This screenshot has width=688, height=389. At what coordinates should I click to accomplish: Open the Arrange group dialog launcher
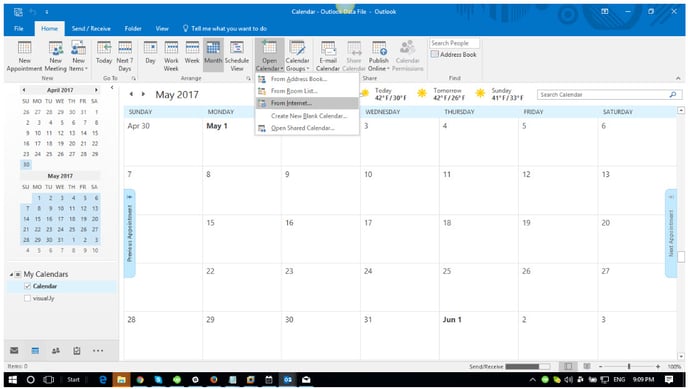click(x=248, y=78)
